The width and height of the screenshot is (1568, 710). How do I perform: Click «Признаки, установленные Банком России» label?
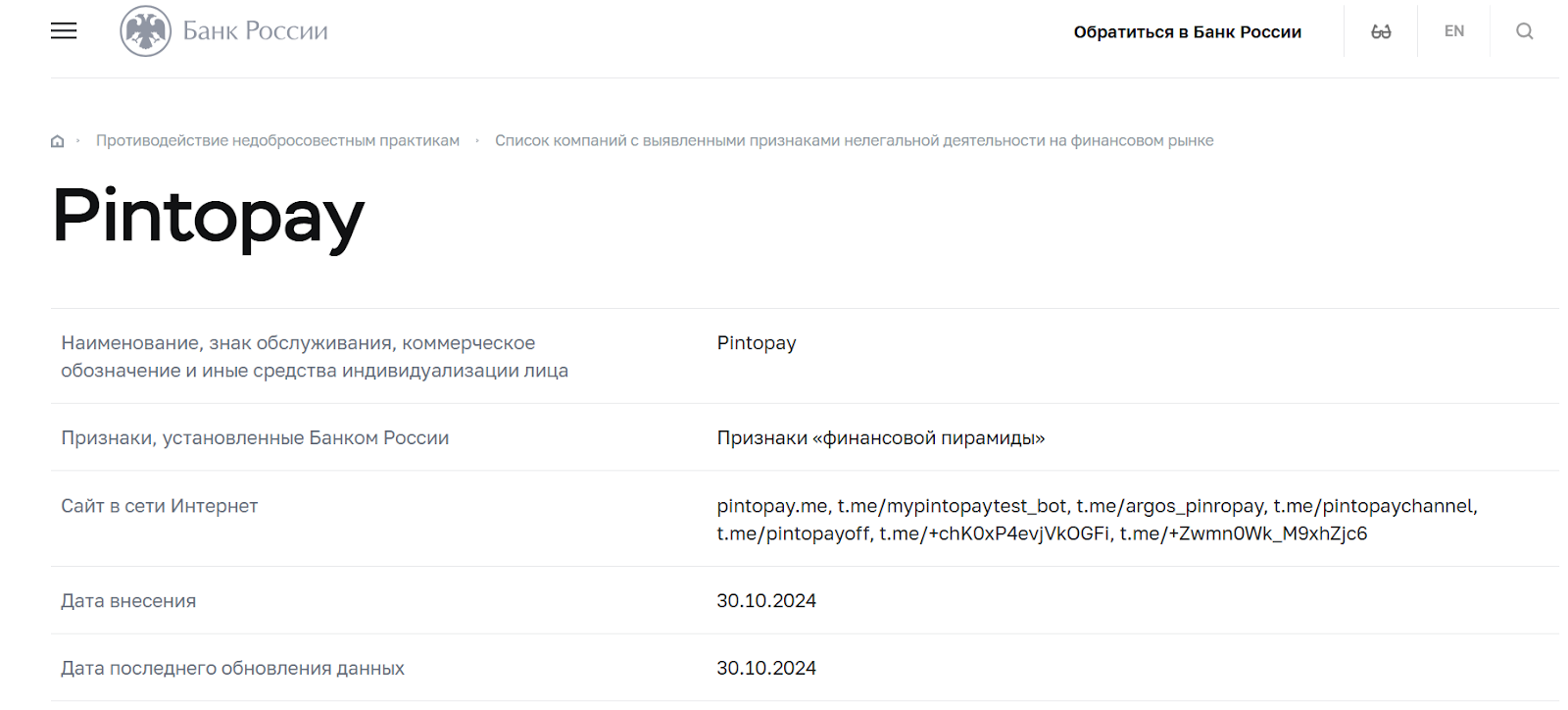pos(255,438)
